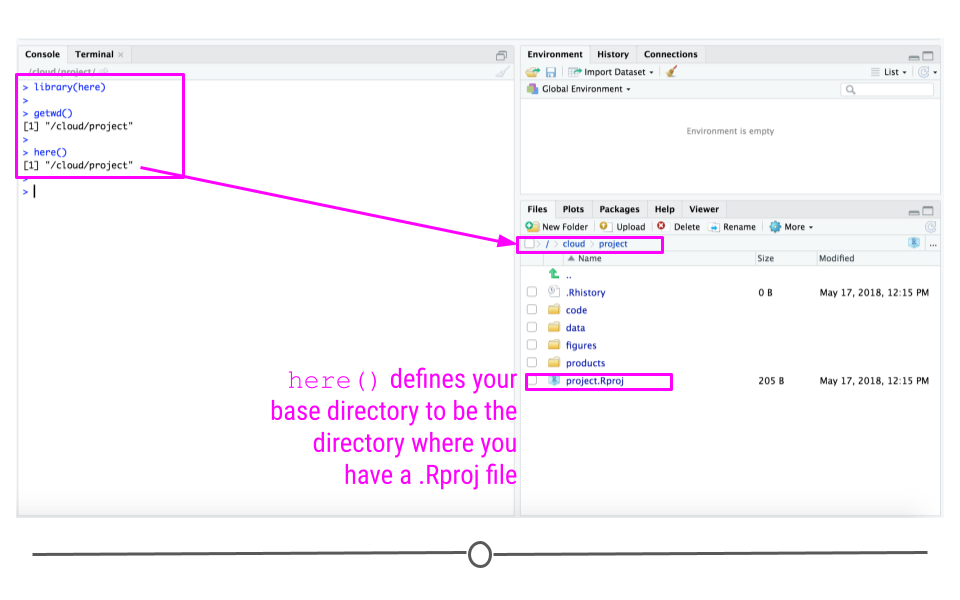Minimize the Environment pane
This screenshot has height=600, width=960.
[x=913, y=57]
